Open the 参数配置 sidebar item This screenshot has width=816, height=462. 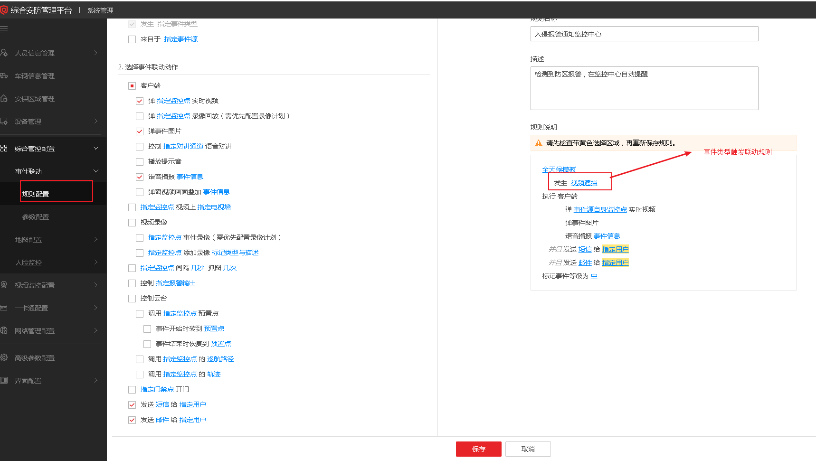pyautogui.click(x=36, y=216)
